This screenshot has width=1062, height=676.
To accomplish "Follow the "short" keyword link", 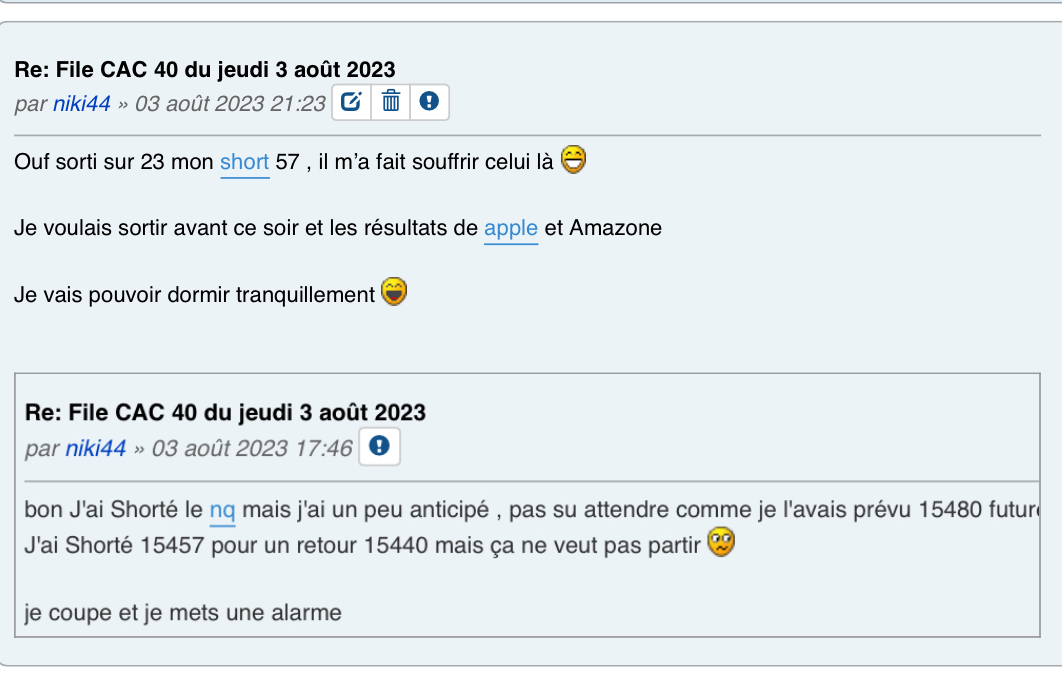I will [x=245, y=162].
